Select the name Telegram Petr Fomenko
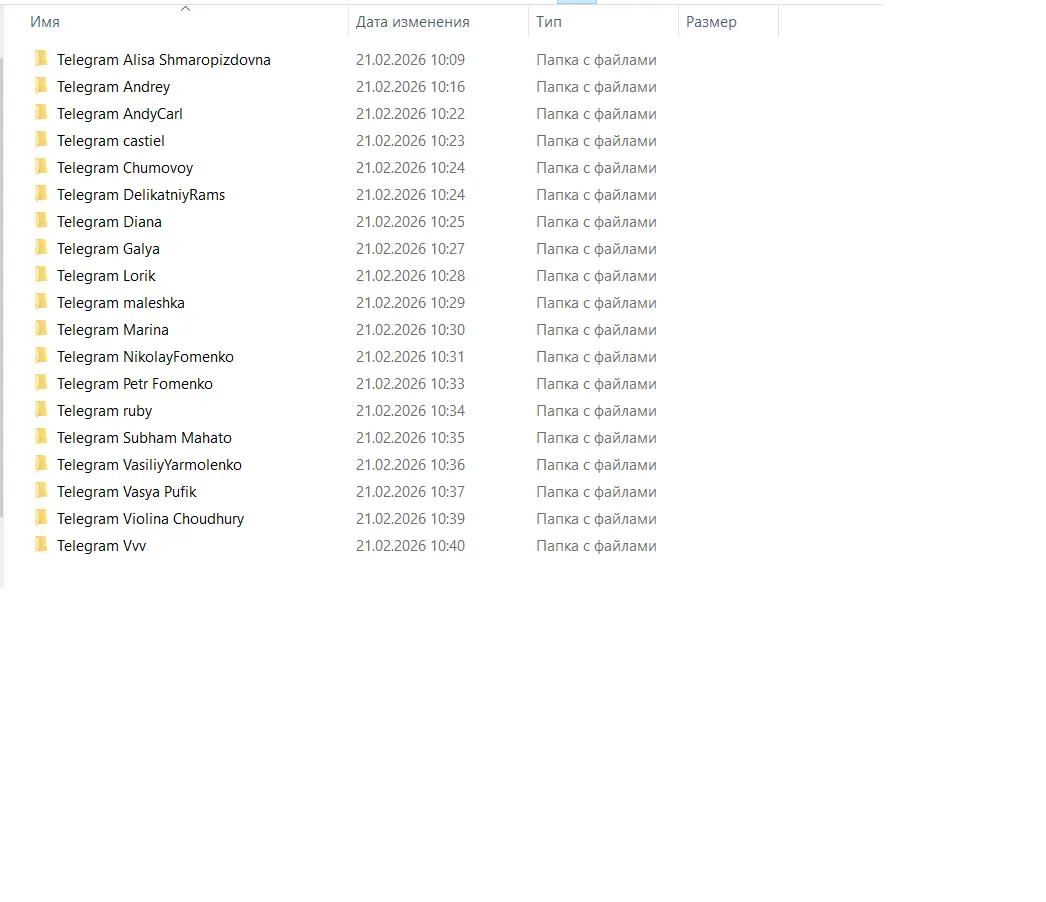The height and width of the screenshot is (902, 1046). tap(135, 384)
